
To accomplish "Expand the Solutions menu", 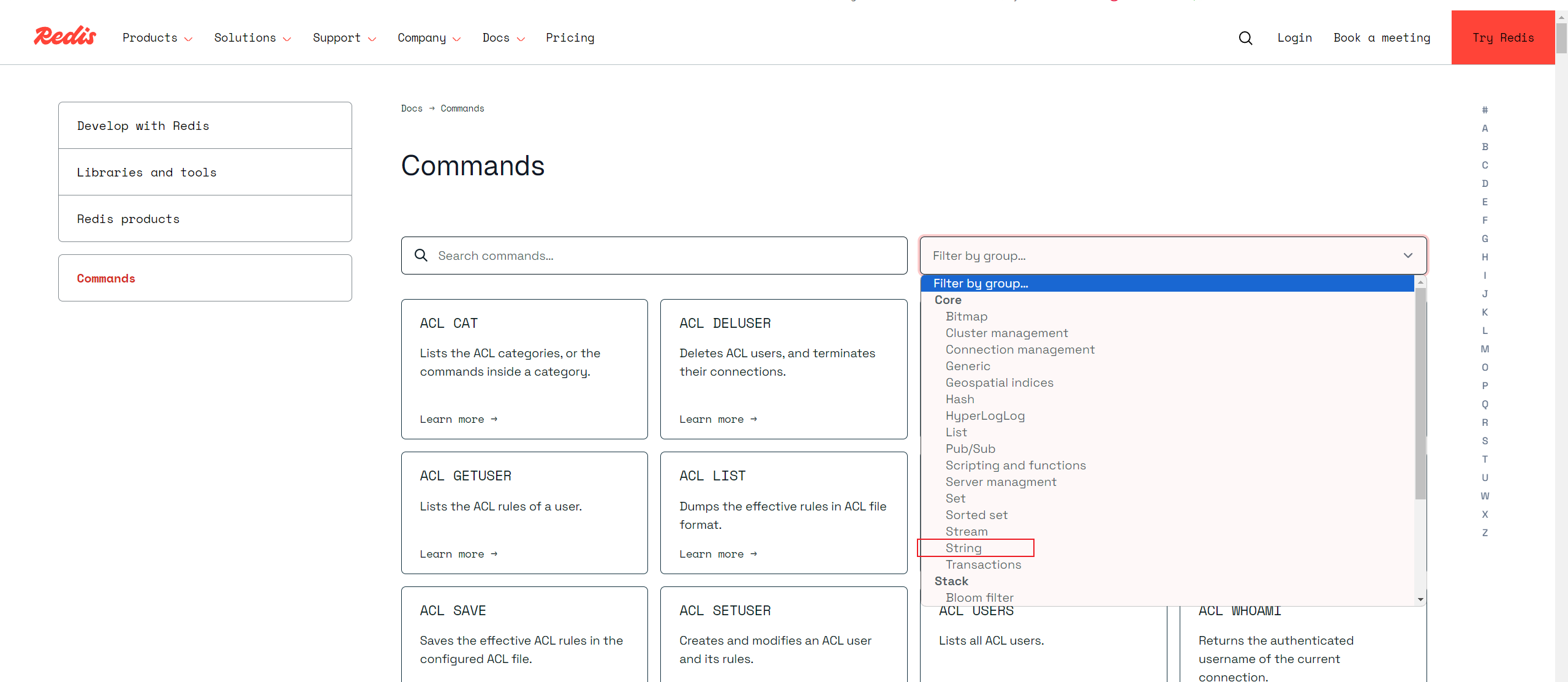I will (x=252, y=38).
